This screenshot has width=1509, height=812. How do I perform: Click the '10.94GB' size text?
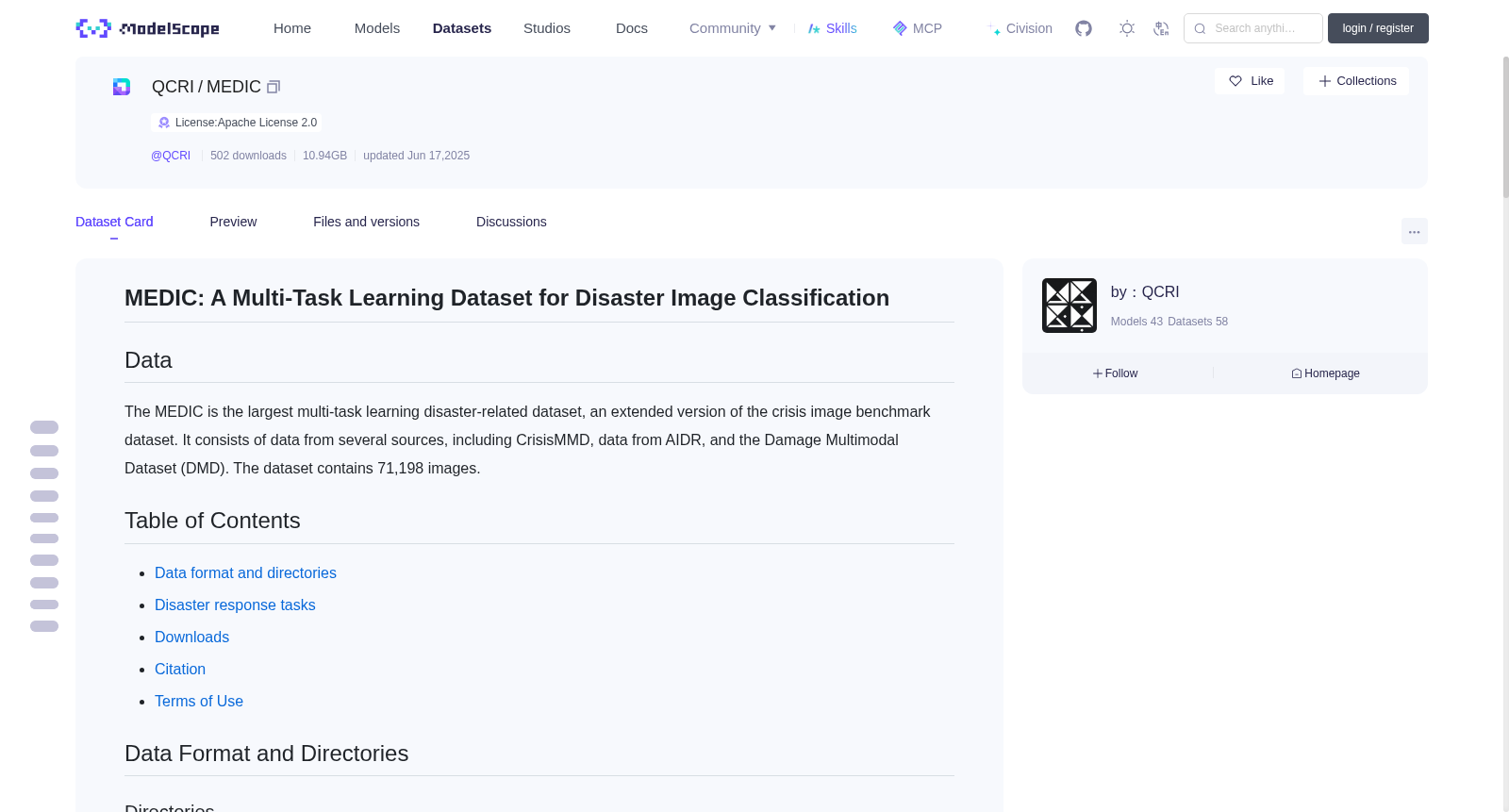324,156
